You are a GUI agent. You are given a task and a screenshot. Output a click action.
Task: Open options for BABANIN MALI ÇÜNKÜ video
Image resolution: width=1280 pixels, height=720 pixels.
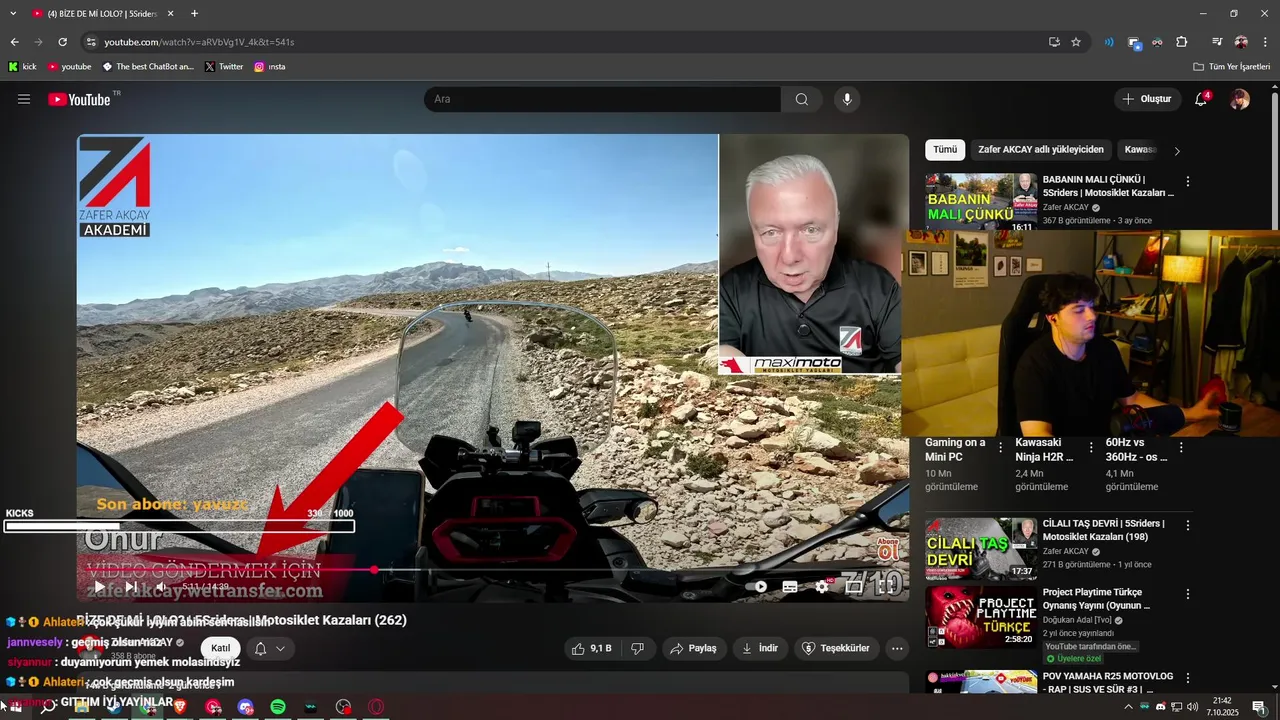click(x=1188, y=182)
